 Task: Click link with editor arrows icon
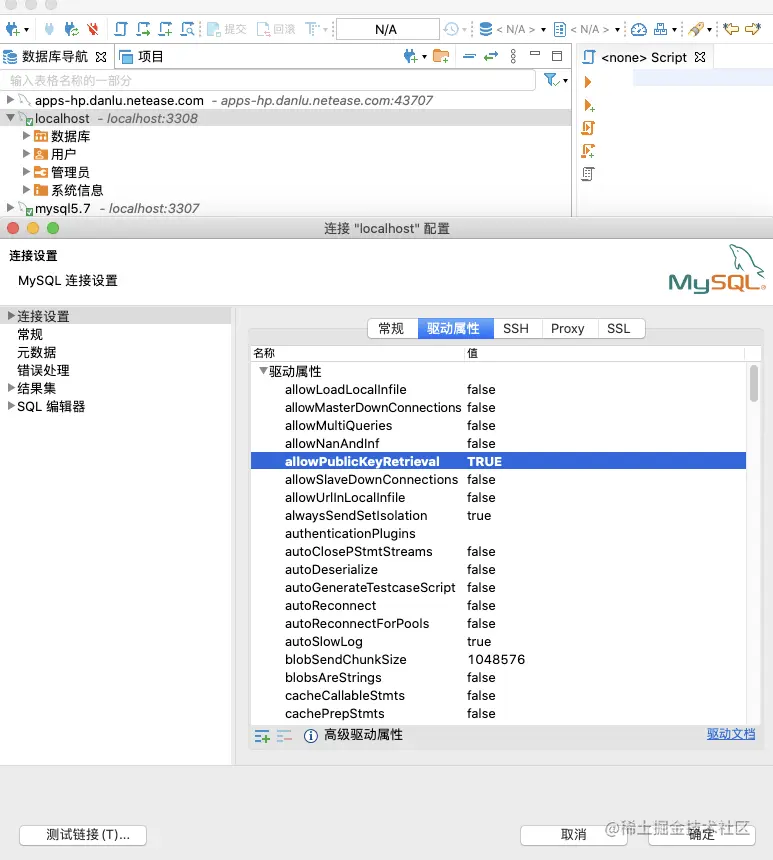point(491,56)
